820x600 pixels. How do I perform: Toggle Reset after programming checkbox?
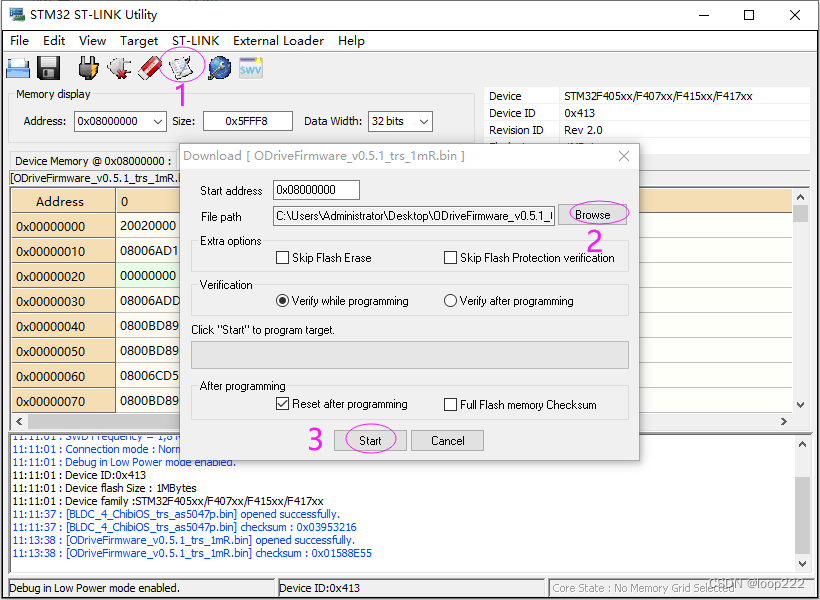coord(282,404)
